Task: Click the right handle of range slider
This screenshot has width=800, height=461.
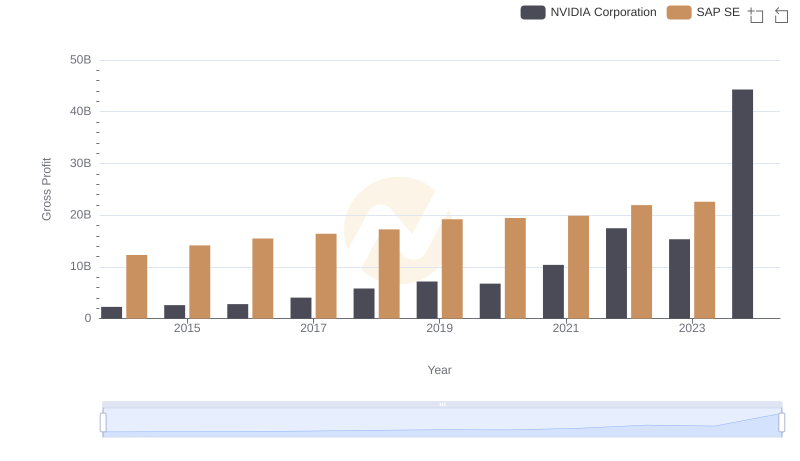Action: (781, 422)
